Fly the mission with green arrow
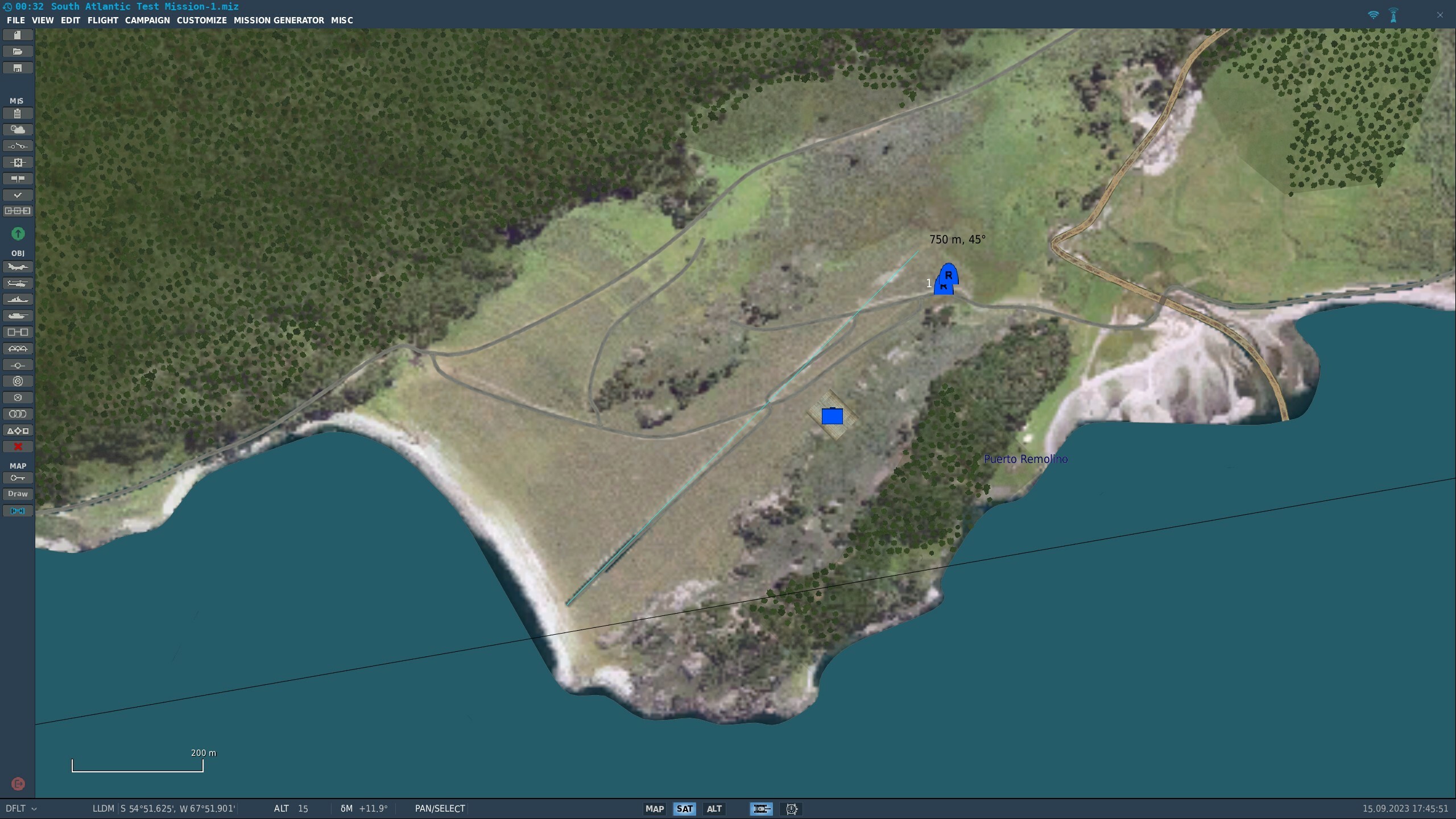This screenshot has width=1456, height=819. pos(18,234)
